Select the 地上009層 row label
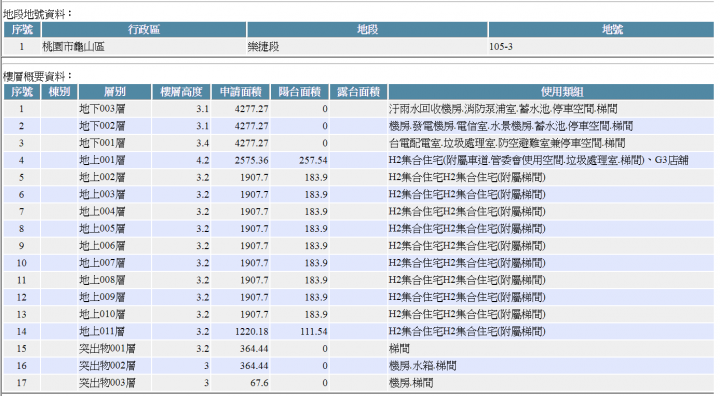This screenshot has width=720, height=396. click(x=102, y=297)
